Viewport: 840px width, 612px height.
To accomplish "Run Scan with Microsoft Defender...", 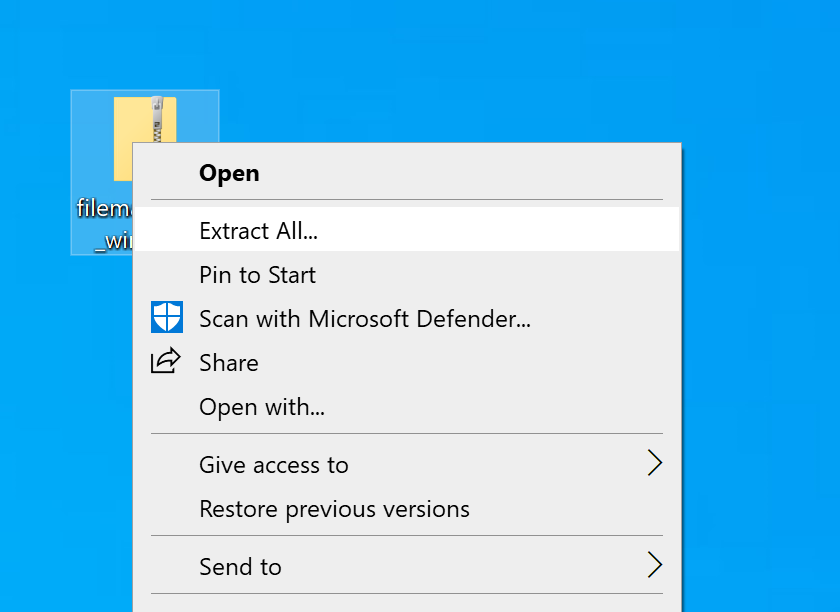I will pos(364,319).
